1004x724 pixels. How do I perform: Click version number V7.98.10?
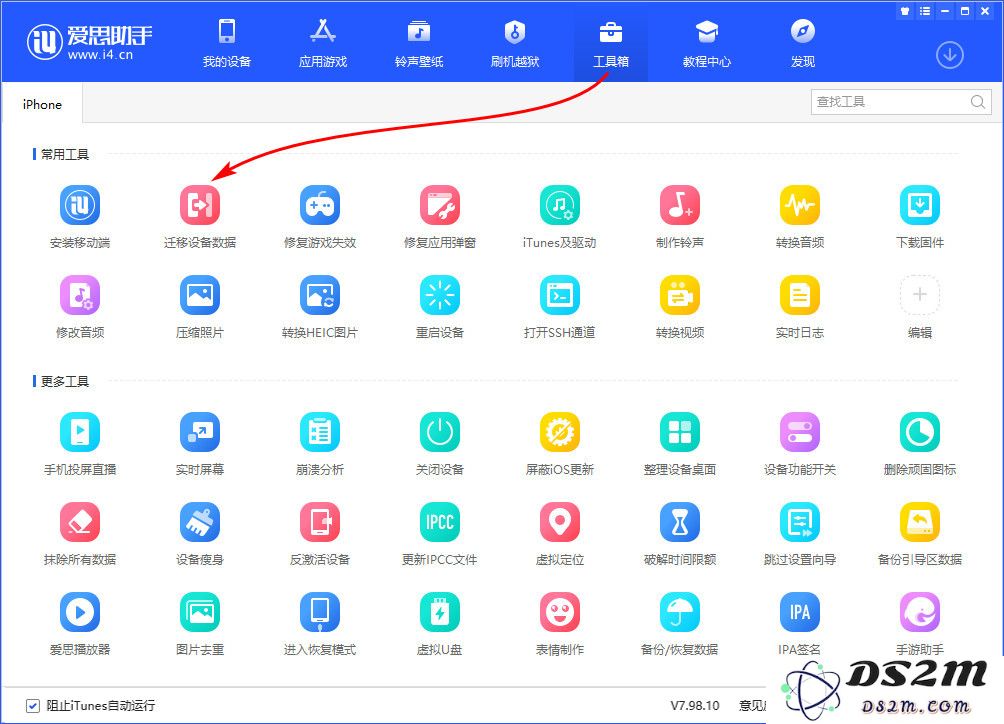pyautogui.click(x=695, y=705)
